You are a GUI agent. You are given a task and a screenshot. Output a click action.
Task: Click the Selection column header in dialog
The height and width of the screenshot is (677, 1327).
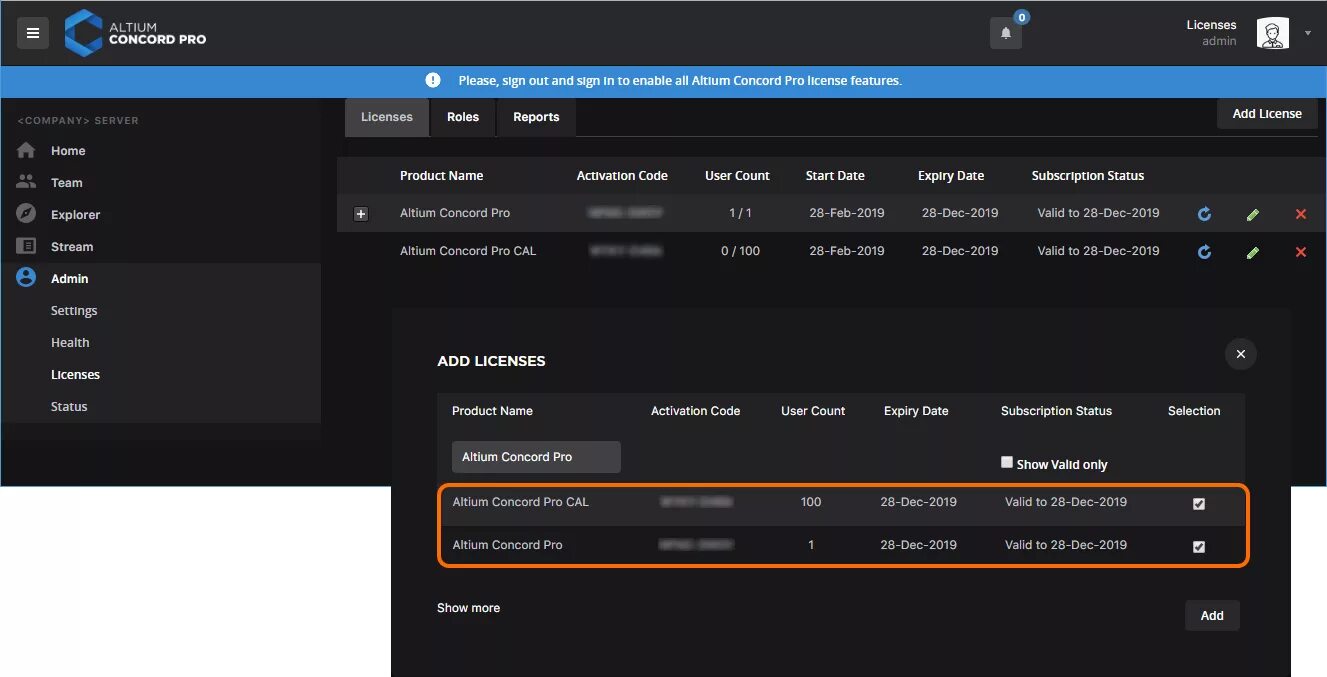tap(1194, 411)
